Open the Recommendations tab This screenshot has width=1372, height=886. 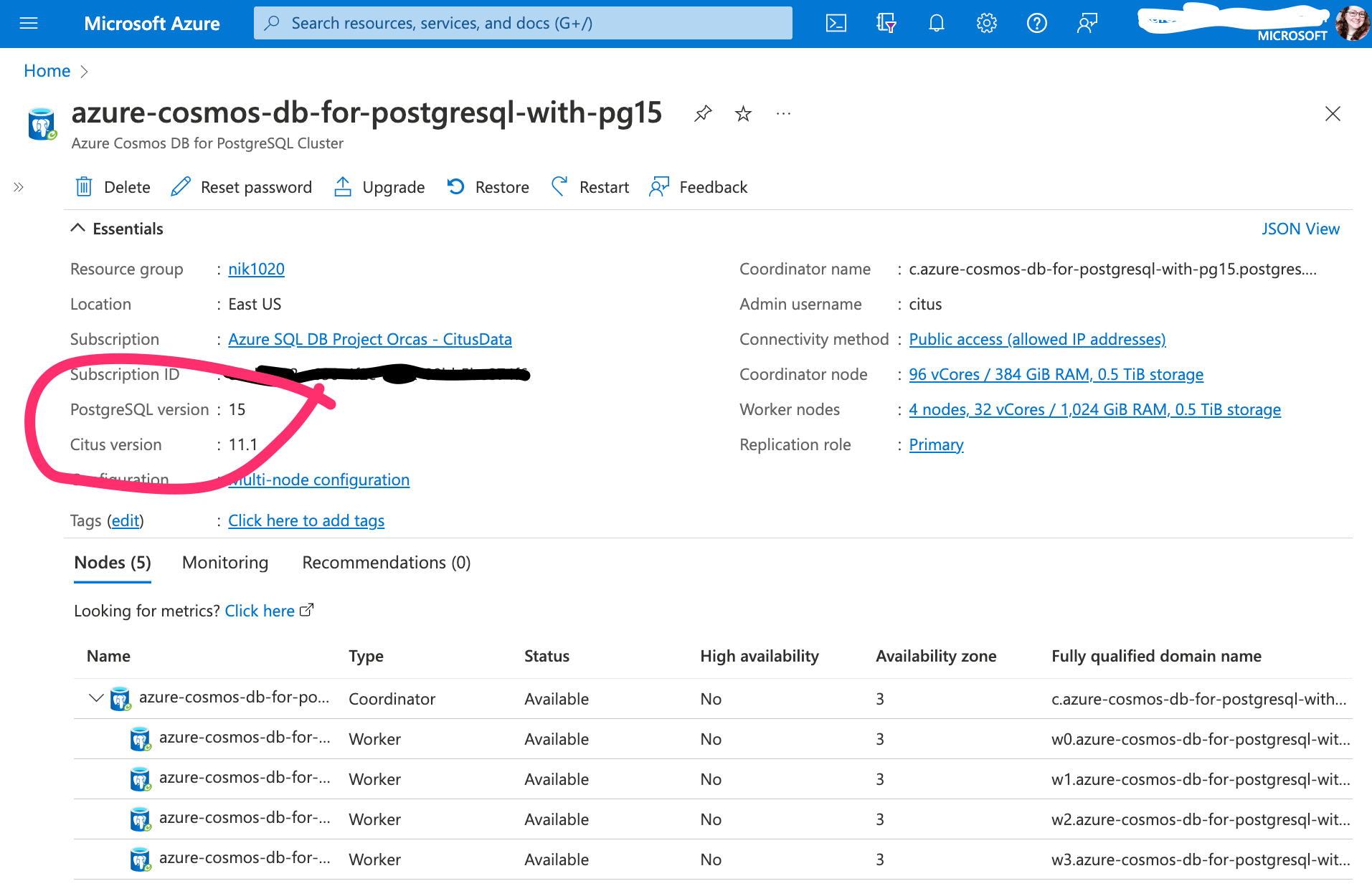385,563
